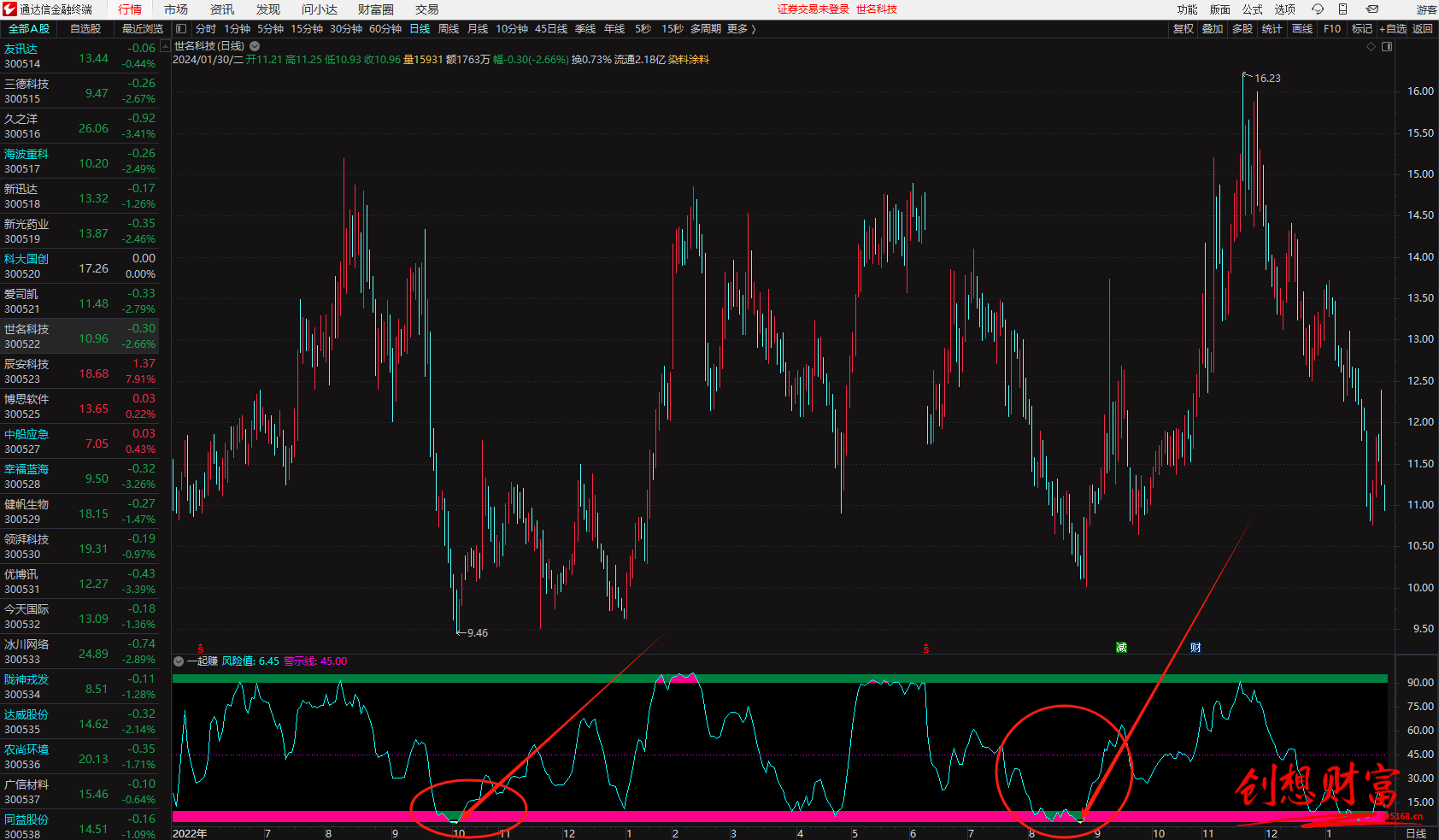
Task: Click the 9.46 low price label
Action: pyautogui.click(x=478, y=633)
